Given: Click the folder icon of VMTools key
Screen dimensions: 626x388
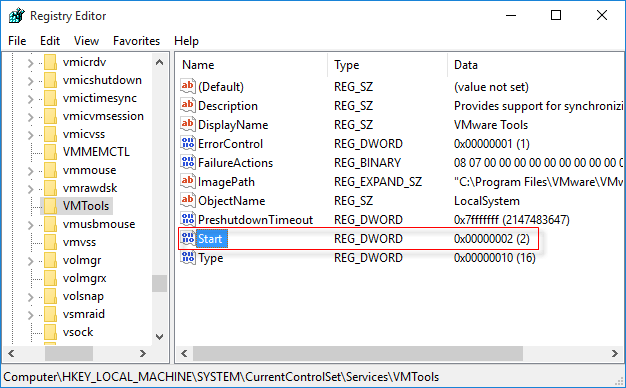Looking at the screenshot, I should 50,206.
